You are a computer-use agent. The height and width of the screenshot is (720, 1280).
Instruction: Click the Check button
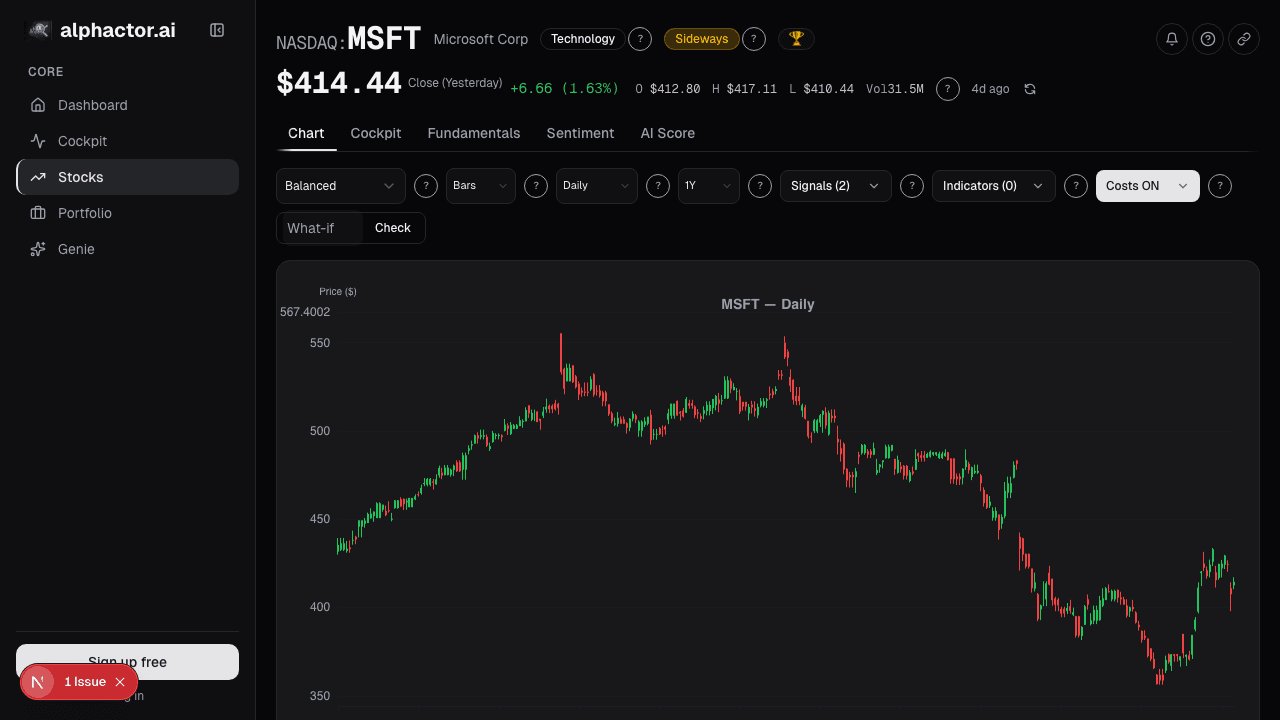[393, 228]
